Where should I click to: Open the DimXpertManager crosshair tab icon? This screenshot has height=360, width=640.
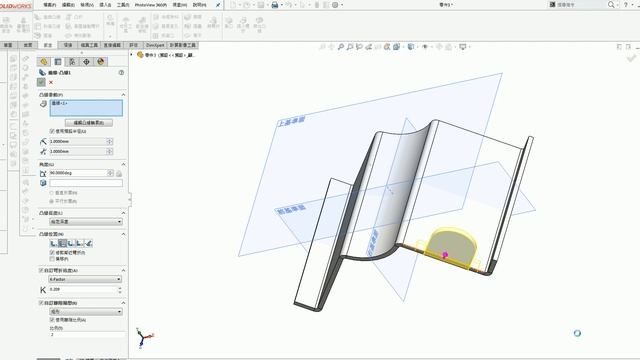pyautogui.click(x=86, y=62)
